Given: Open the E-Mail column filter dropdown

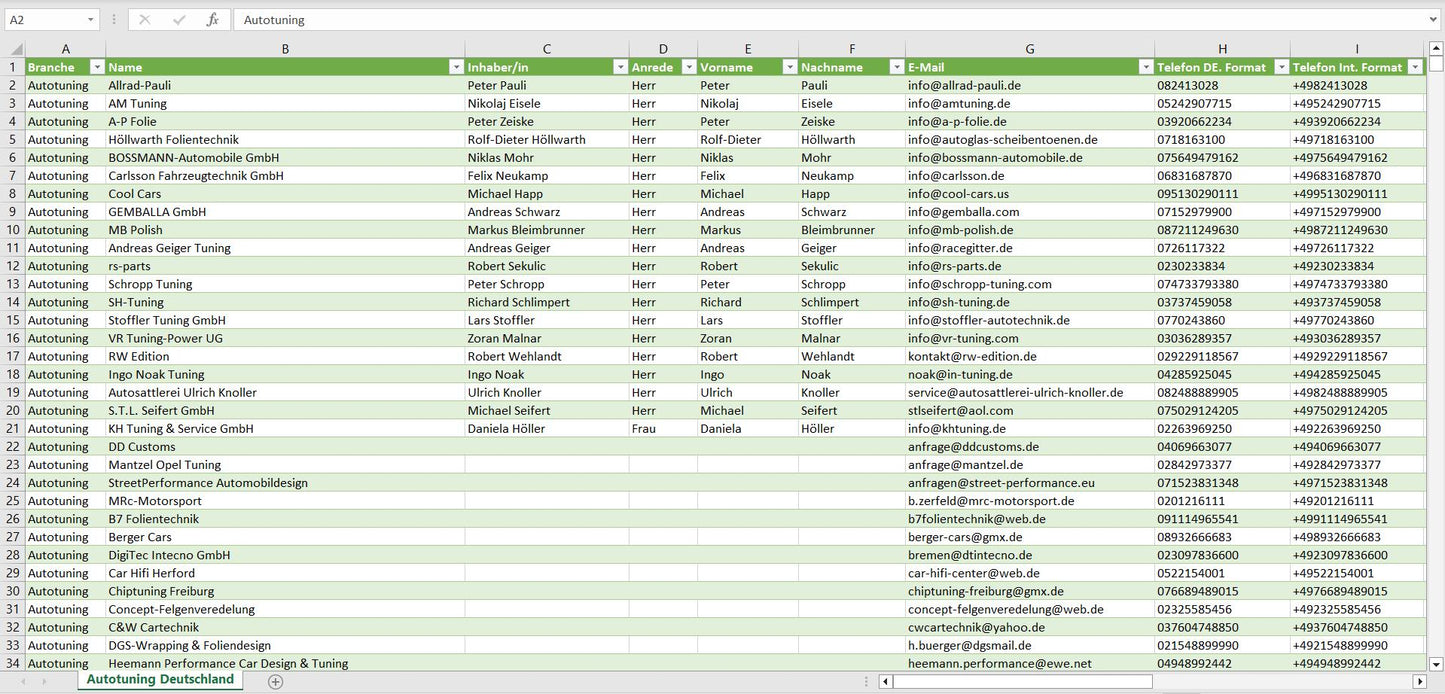Looking at the screenshot, I should [x=1145, y=67].
